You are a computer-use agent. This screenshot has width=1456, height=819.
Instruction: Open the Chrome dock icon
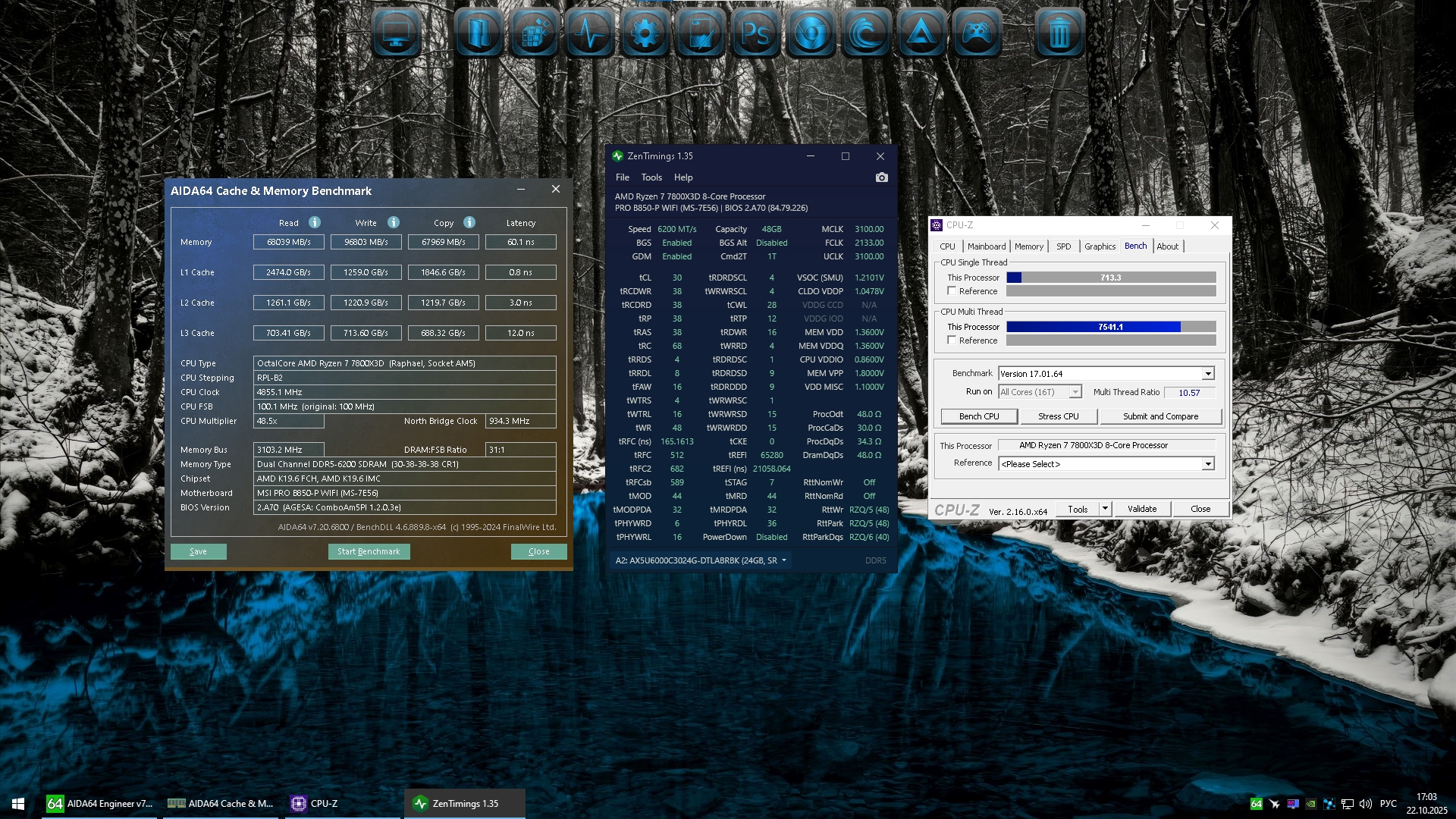point(811,33)
